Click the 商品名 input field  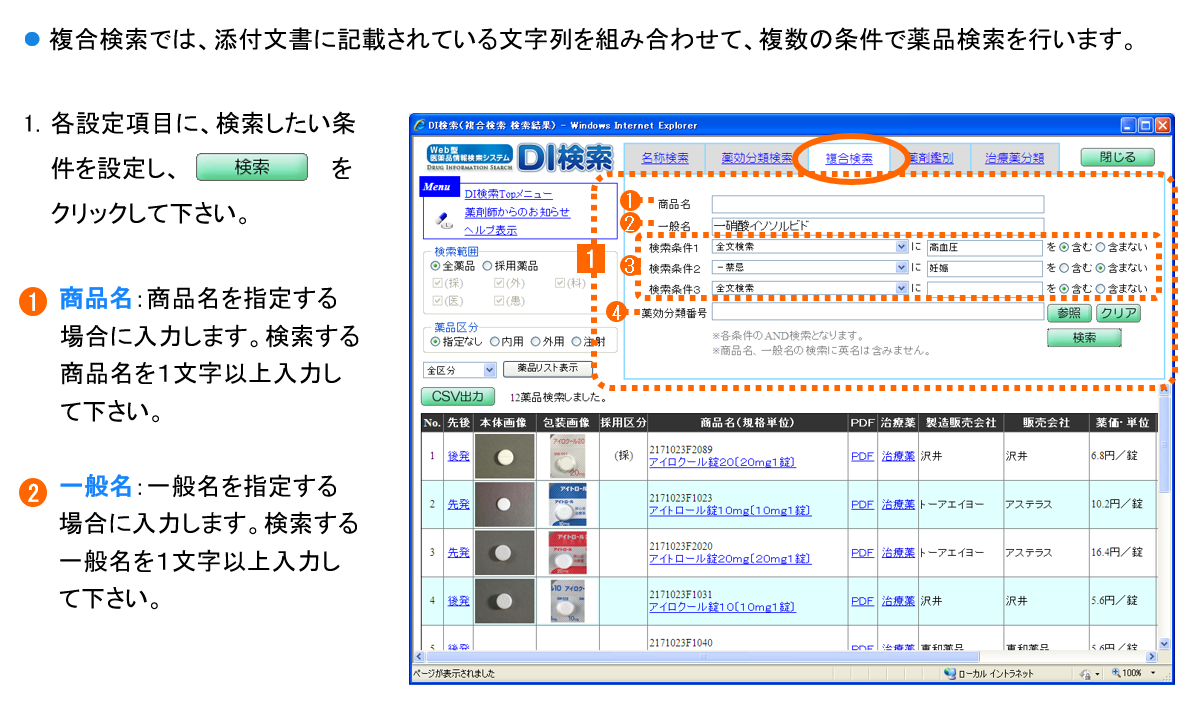click(877, 204)
